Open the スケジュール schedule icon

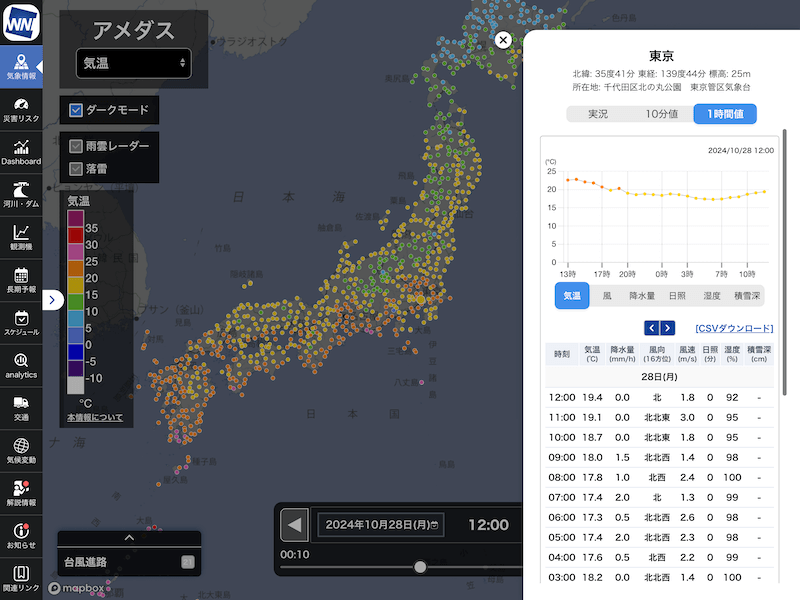point(21,322)
